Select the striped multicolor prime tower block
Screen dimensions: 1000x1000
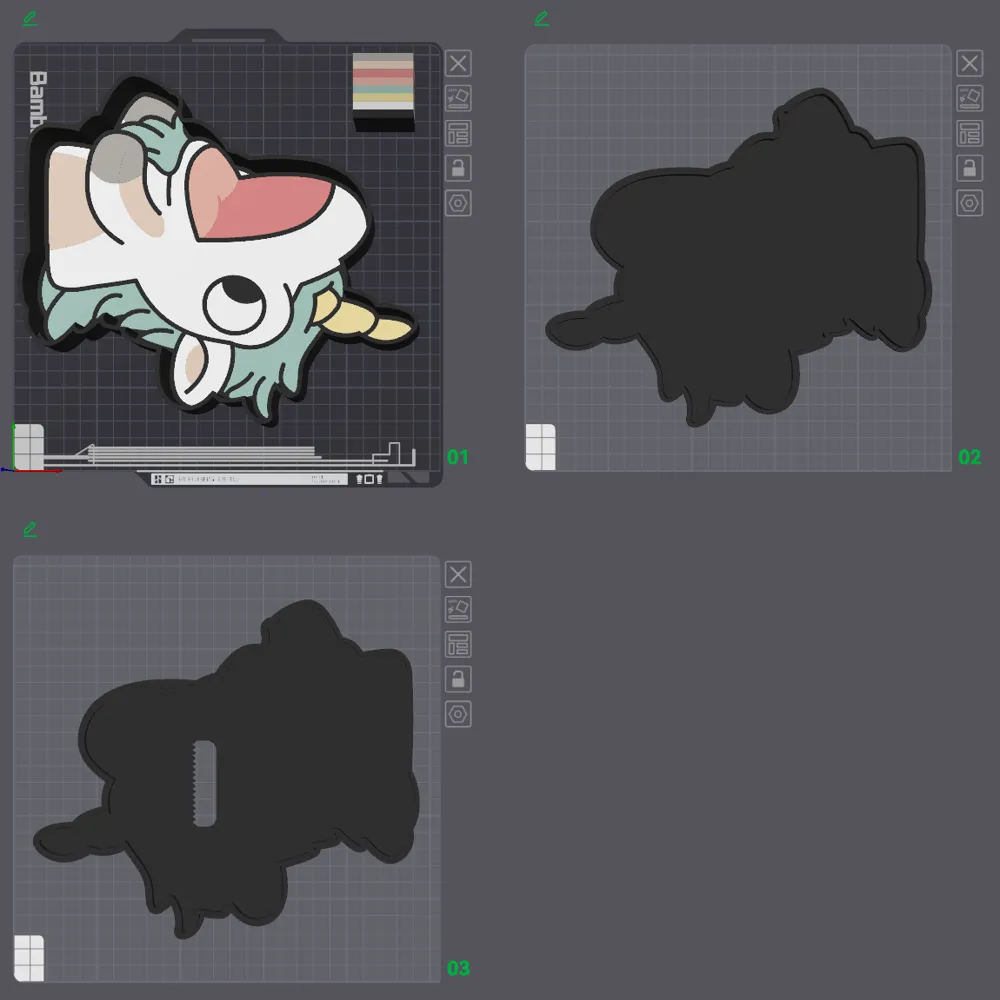pyautogui.click(x=383, y=92)
